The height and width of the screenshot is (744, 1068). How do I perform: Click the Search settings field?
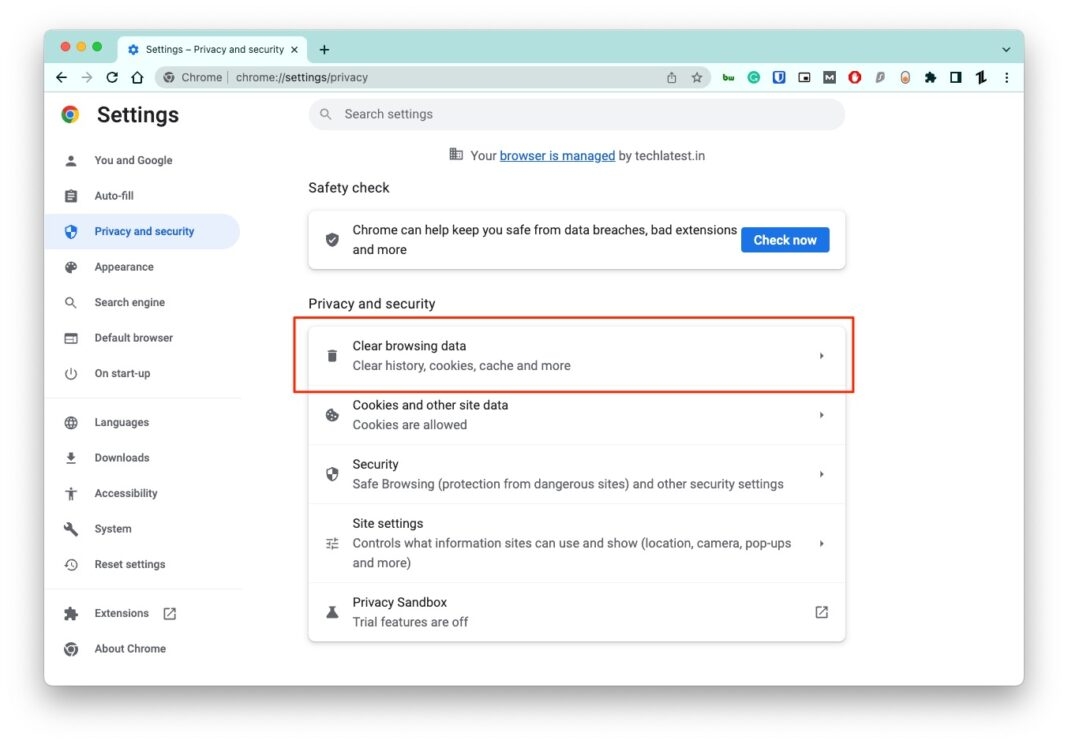click(577, 114)
